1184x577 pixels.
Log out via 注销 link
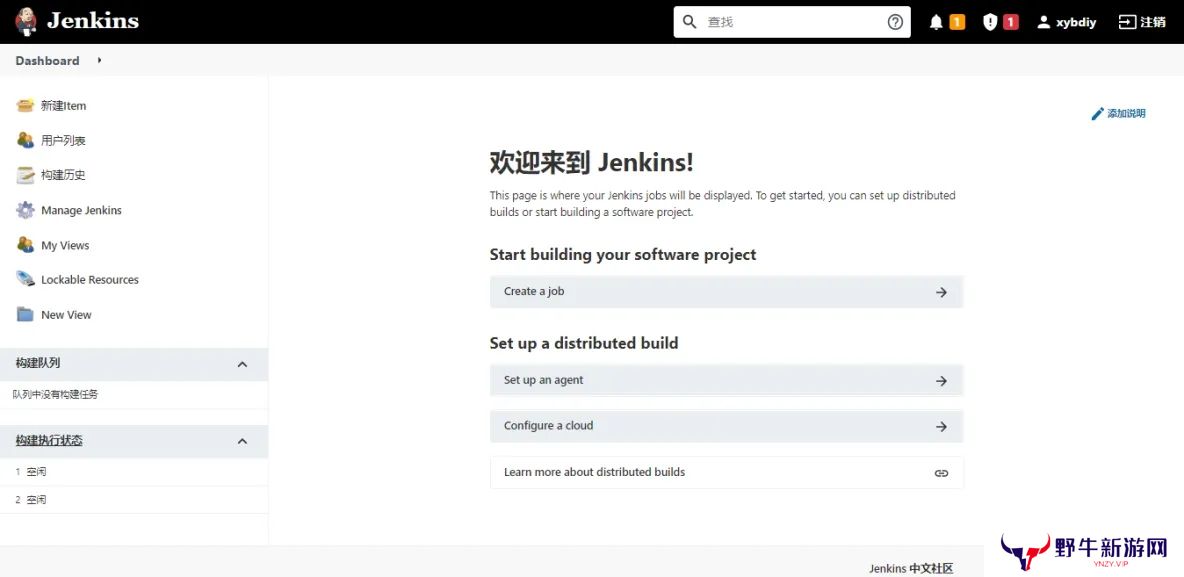1153,22
